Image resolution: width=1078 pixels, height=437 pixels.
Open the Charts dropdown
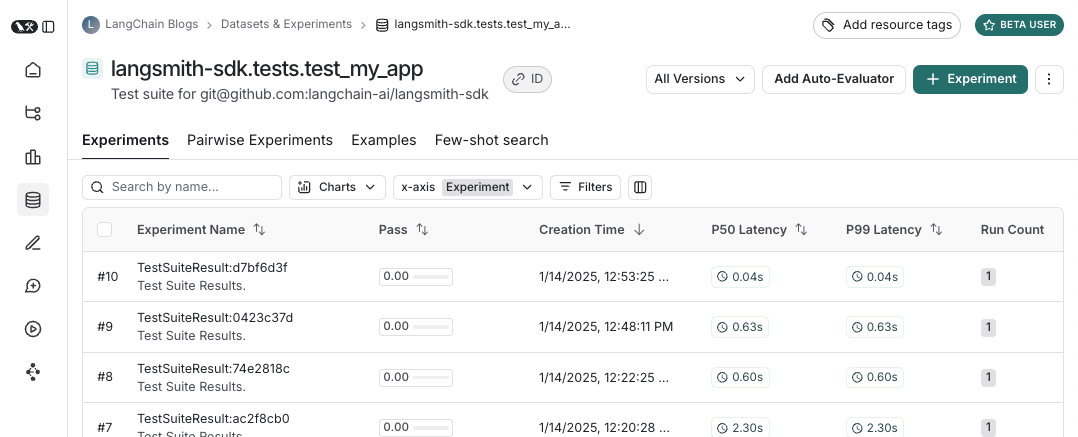pos(337,187)
